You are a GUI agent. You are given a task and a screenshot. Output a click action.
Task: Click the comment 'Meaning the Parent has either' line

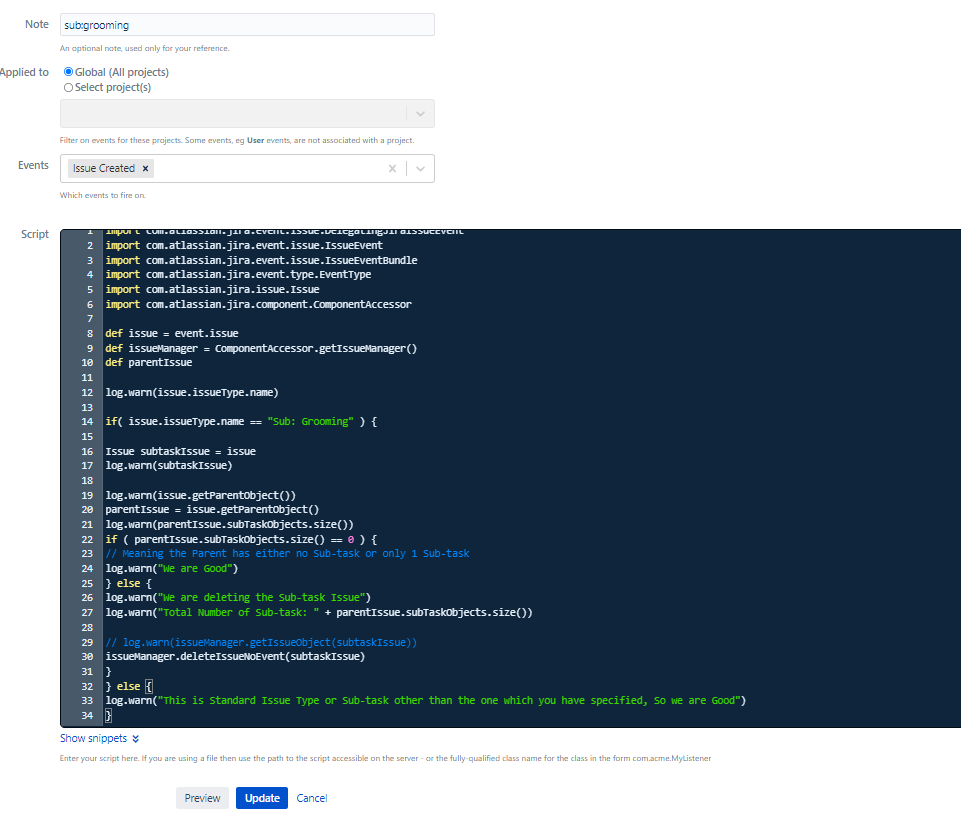pos(287,554)
